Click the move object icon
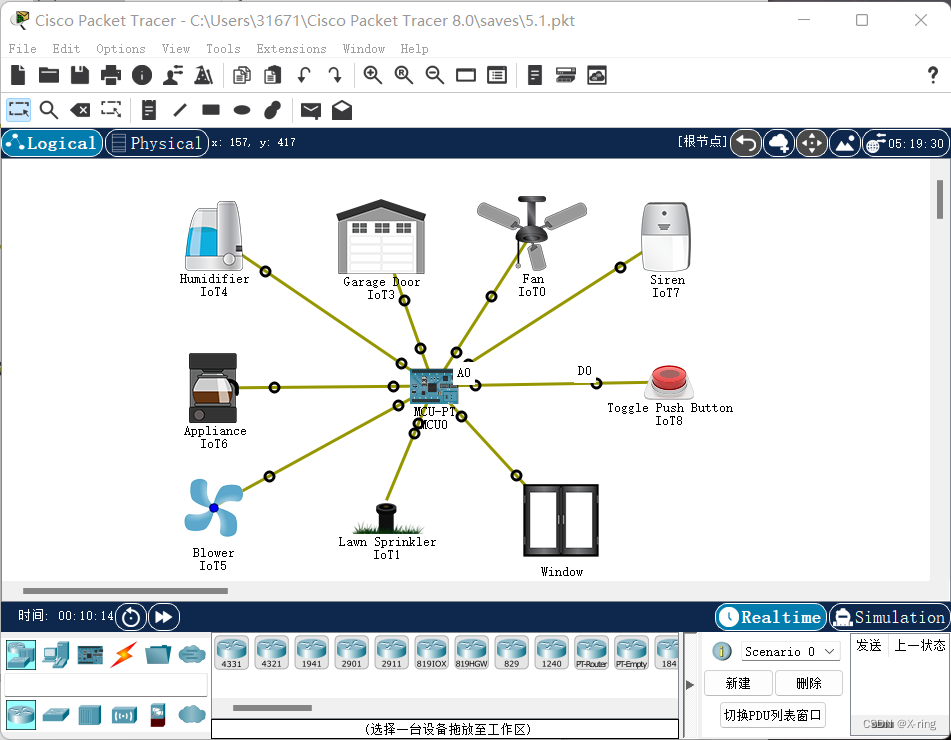 812,144
